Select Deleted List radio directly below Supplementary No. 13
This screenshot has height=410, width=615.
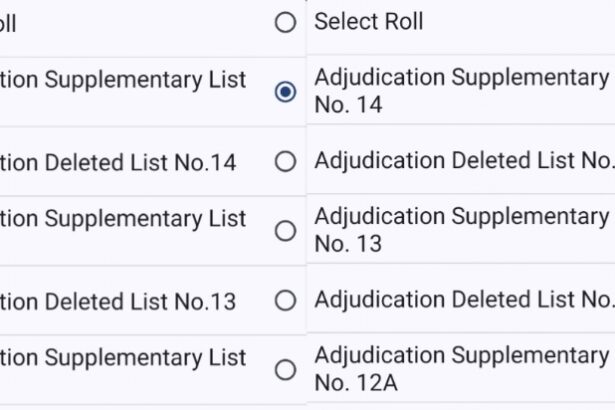tap(285, 300)
